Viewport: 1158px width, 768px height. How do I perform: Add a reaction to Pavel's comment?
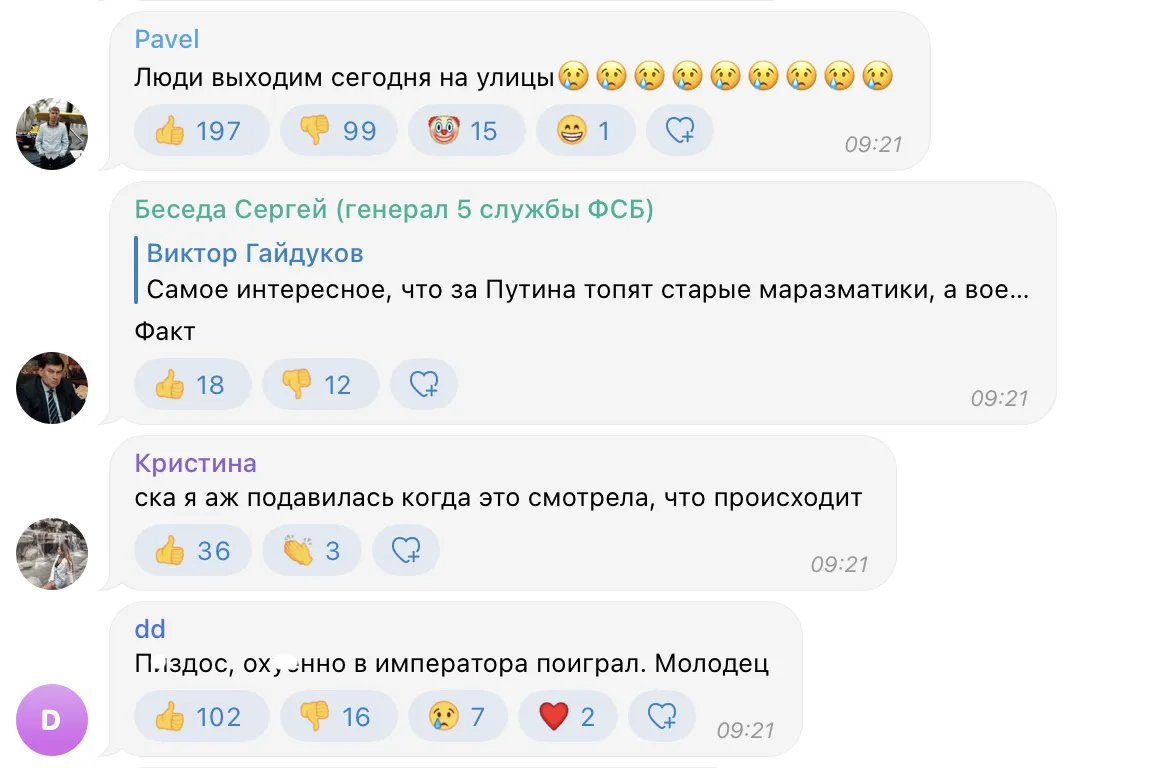[680, 130]
